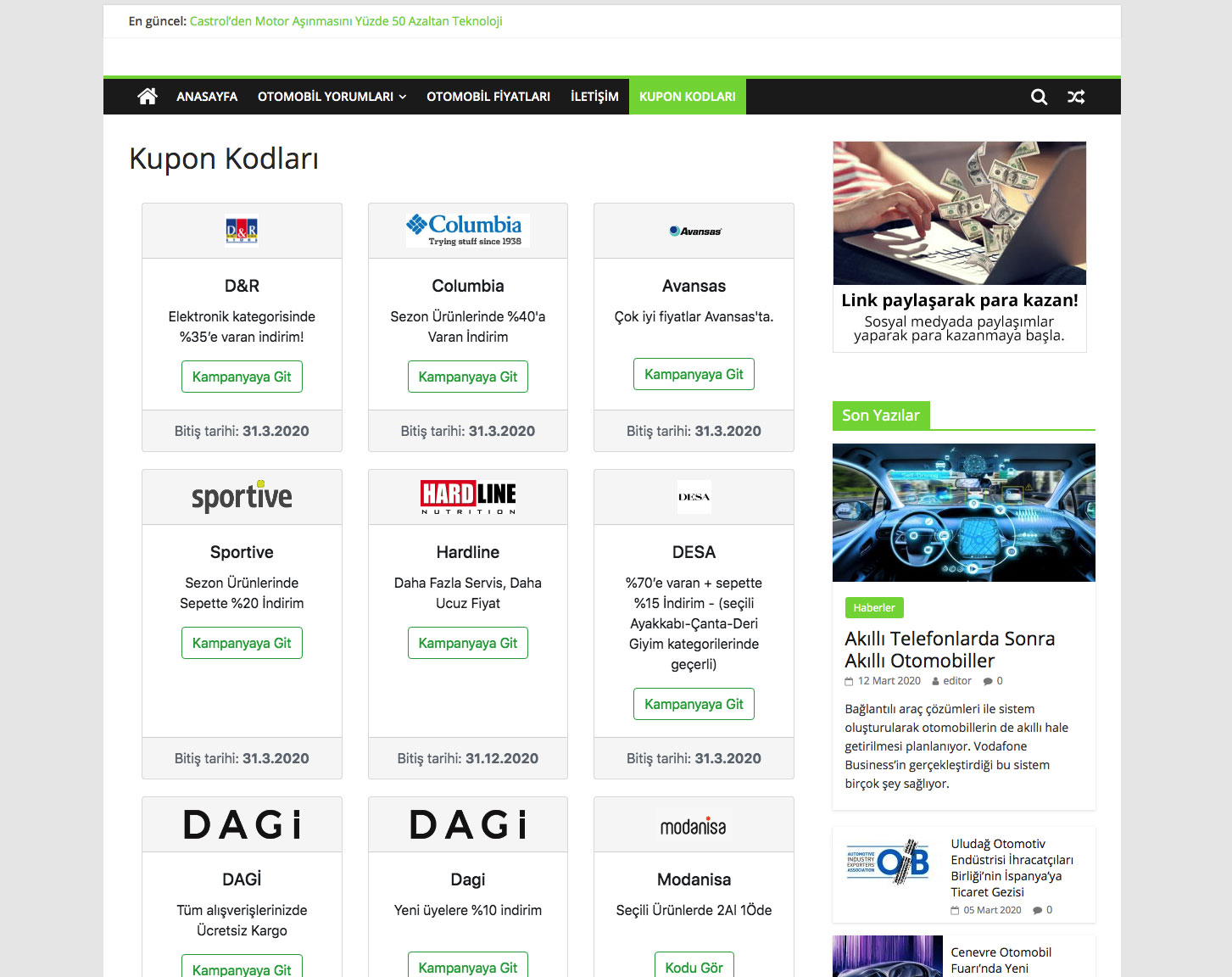Viewport: 1232px width, 977px height.
Task: Open the Otomobil Fiyatları menu item
Action: [x=488, y=97]
